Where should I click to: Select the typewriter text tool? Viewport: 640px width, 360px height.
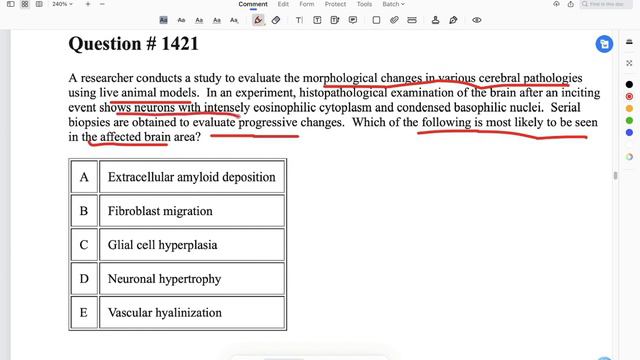299,20
